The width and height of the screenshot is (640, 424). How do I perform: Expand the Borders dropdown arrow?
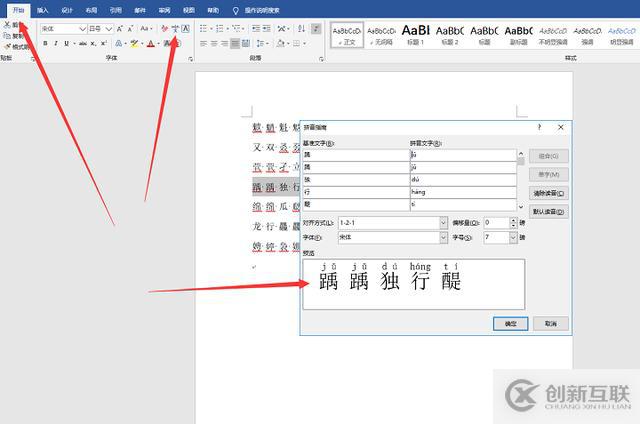point(305,43)
